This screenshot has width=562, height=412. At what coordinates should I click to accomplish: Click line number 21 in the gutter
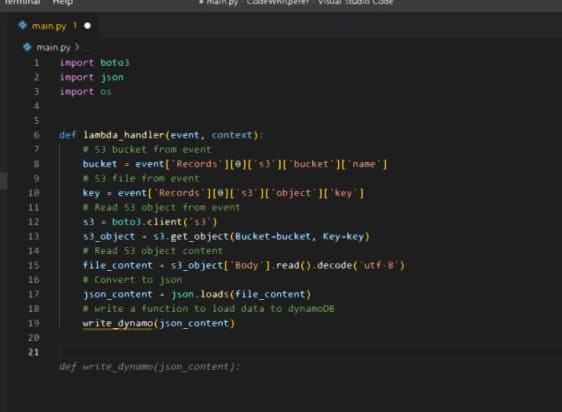pyautogui.click(x=33, y=352)
